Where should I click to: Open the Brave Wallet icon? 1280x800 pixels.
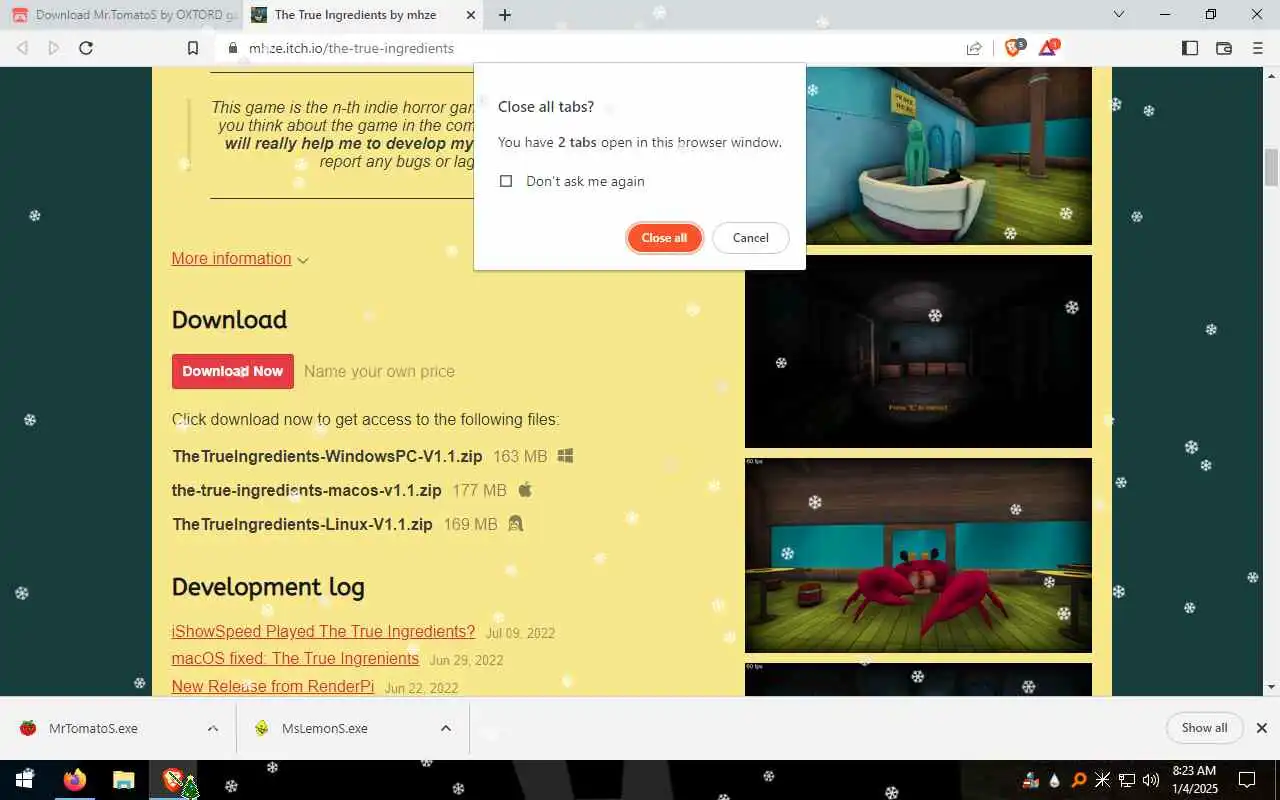click(x=1223, y=48)
